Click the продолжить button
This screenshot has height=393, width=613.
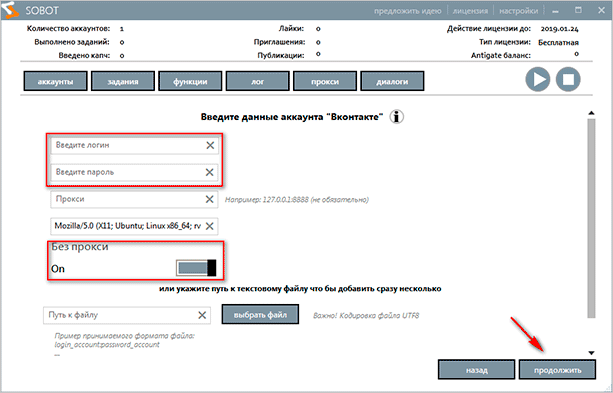click(x=557, y=370)
